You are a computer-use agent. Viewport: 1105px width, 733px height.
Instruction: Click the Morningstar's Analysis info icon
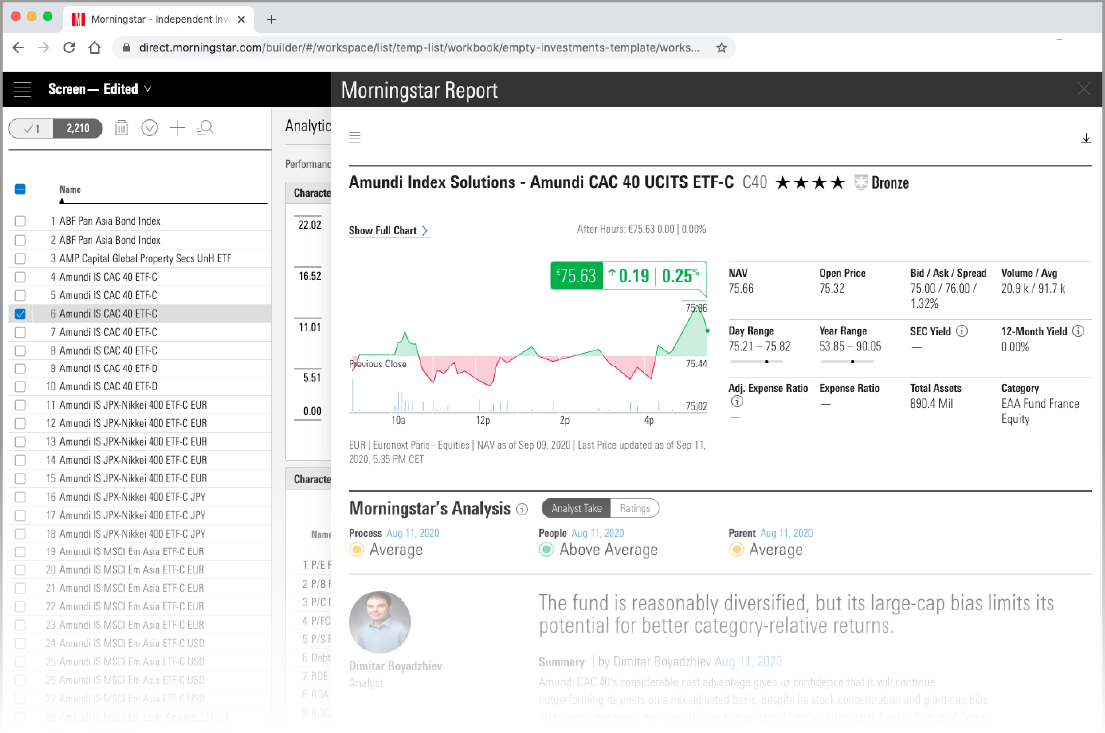(522, 509)
